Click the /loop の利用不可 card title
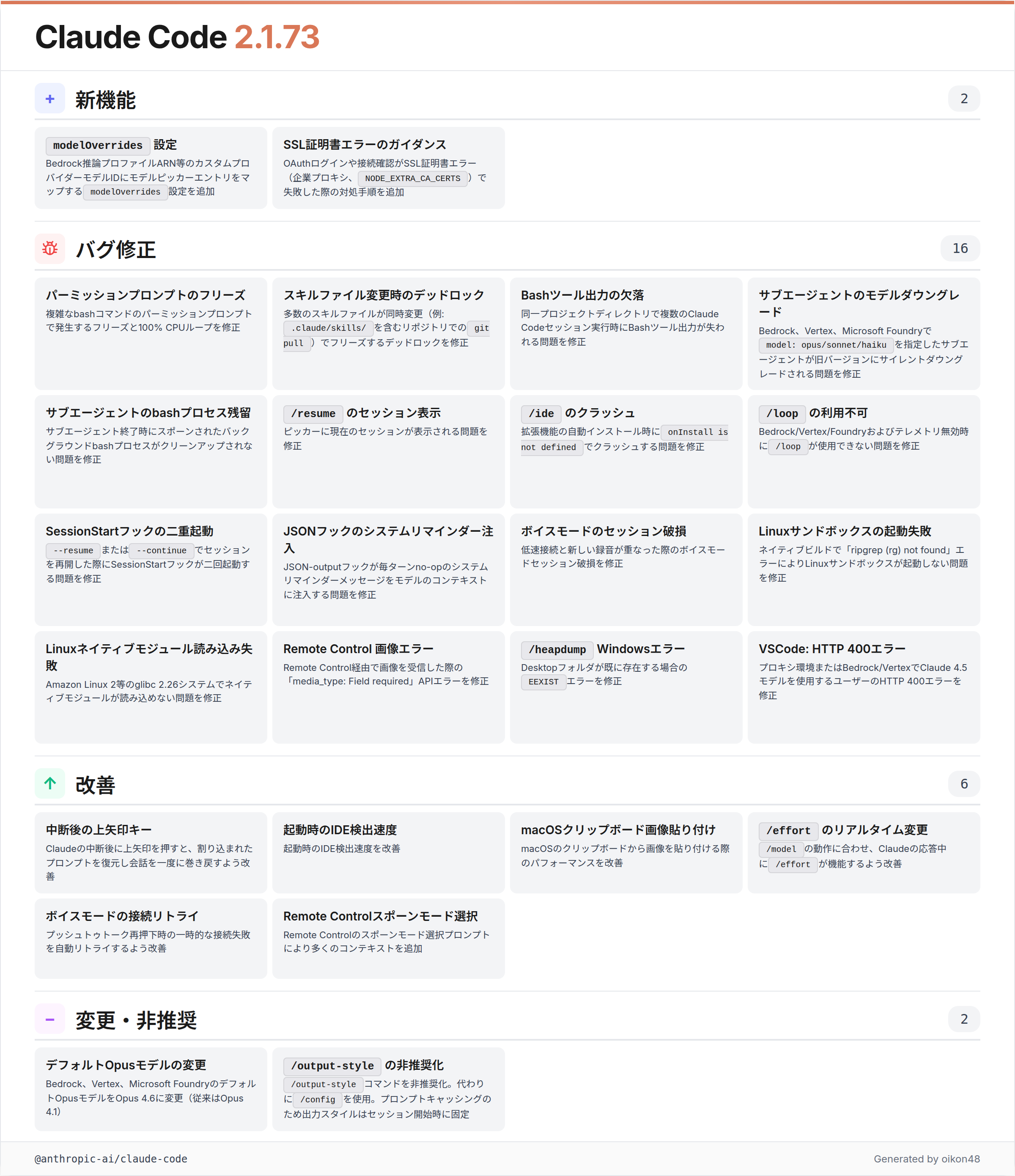 pyautogui.click(x=814, y=413)
